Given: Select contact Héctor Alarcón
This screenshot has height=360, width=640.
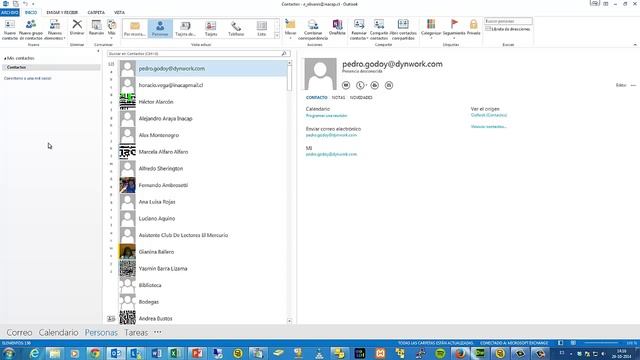Looking at the screenshot, I should point(203,102).
